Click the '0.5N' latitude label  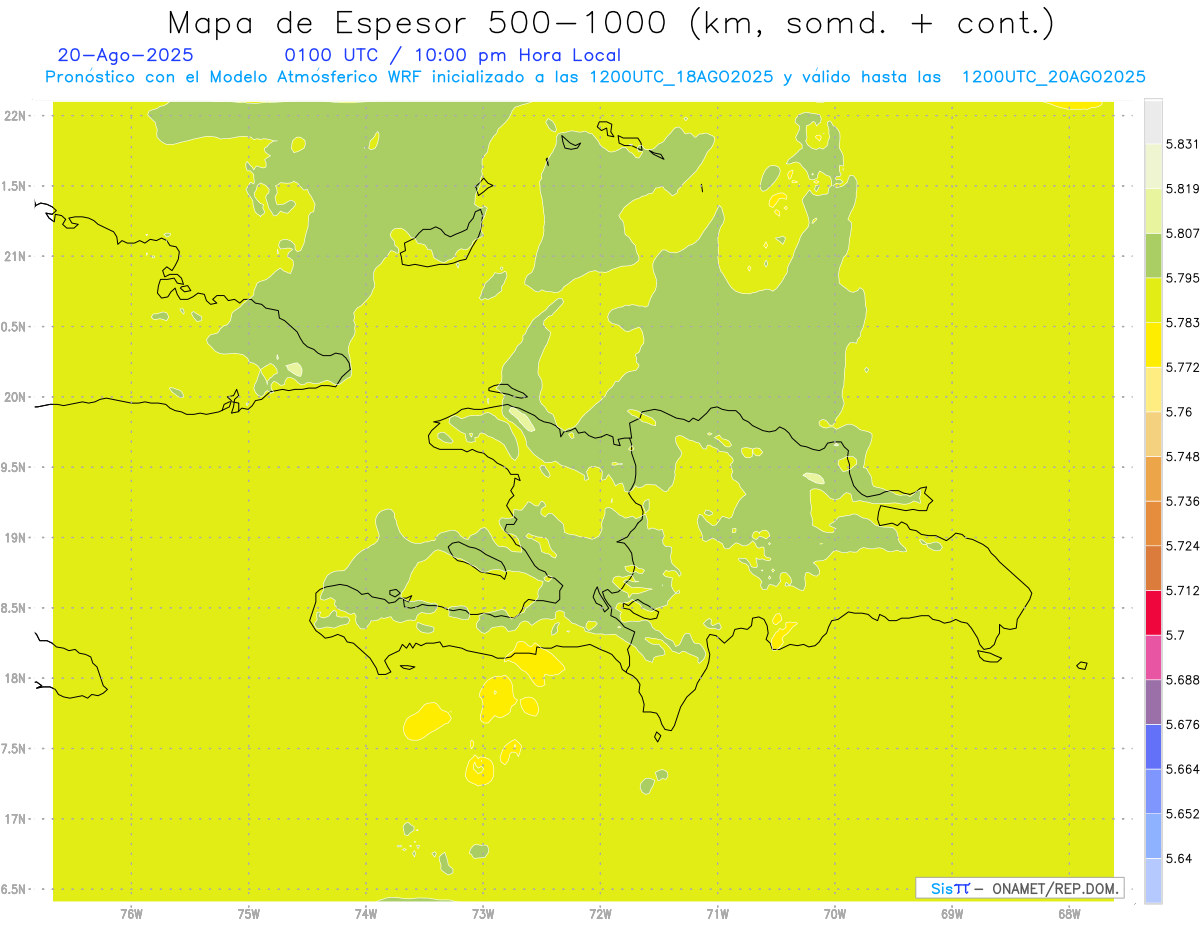14,327
